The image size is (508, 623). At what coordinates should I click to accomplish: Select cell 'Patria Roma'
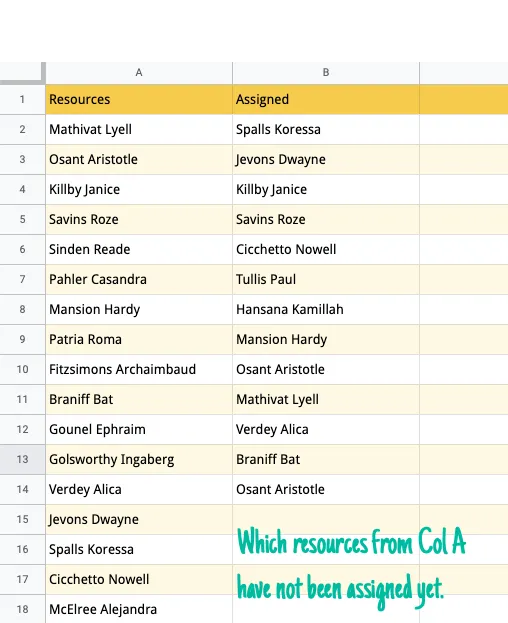(139, 339)
